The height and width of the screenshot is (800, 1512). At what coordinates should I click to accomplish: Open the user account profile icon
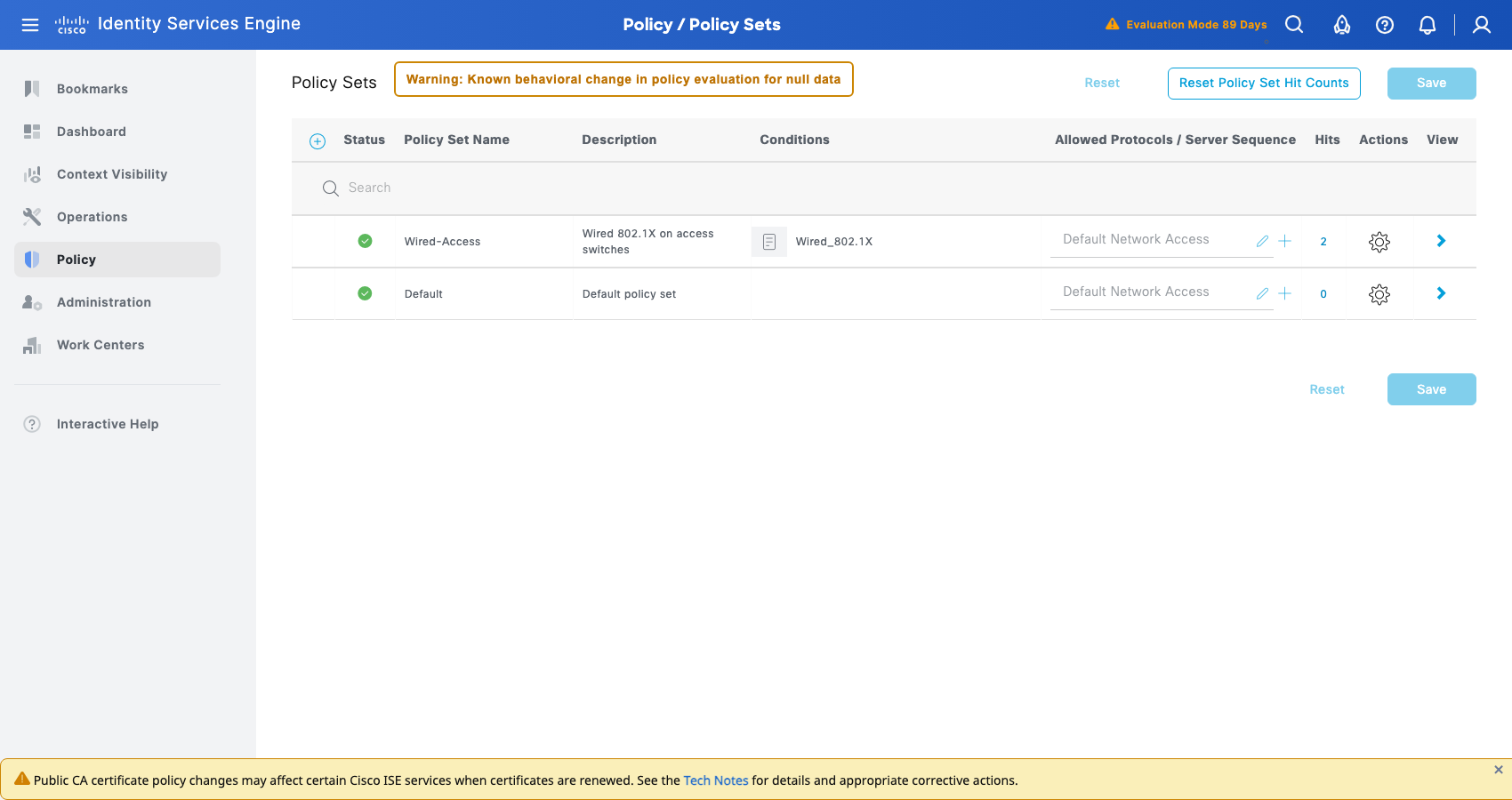click(x=1482, y=25)
